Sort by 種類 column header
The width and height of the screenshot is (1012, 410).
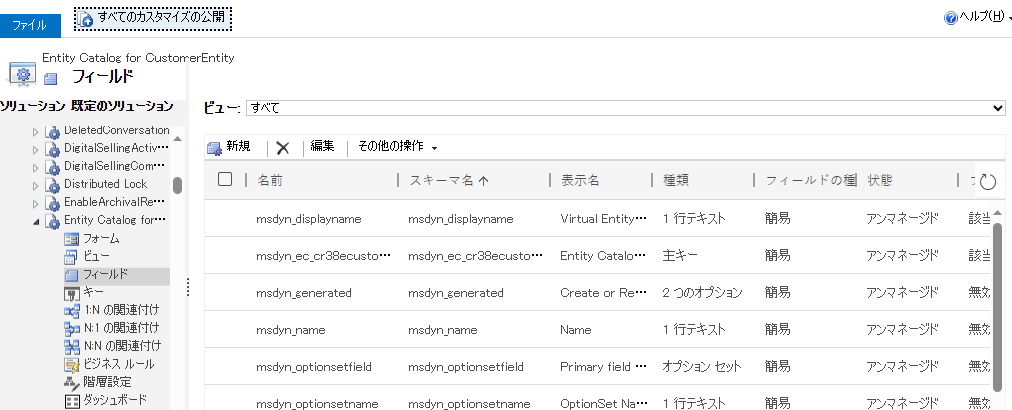click(676, 181)
